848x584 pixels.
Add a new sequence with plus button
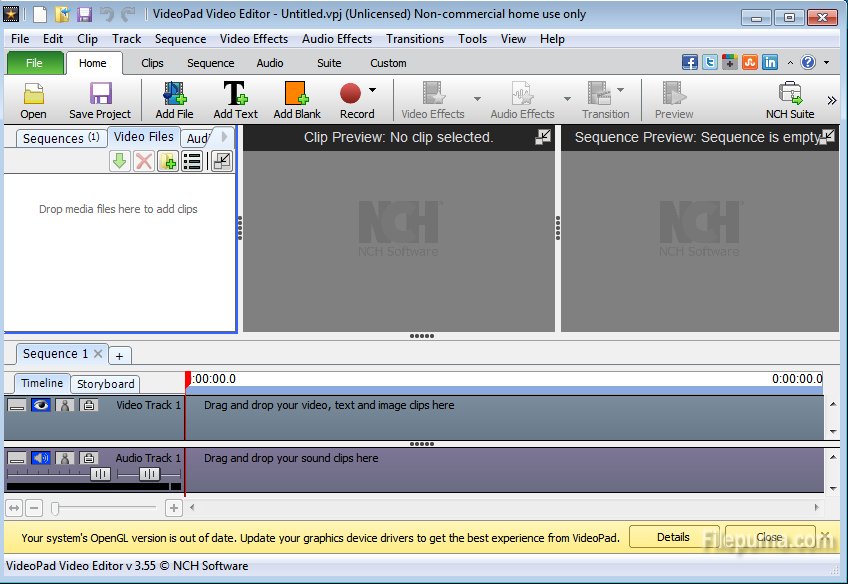tap(119, 356)
